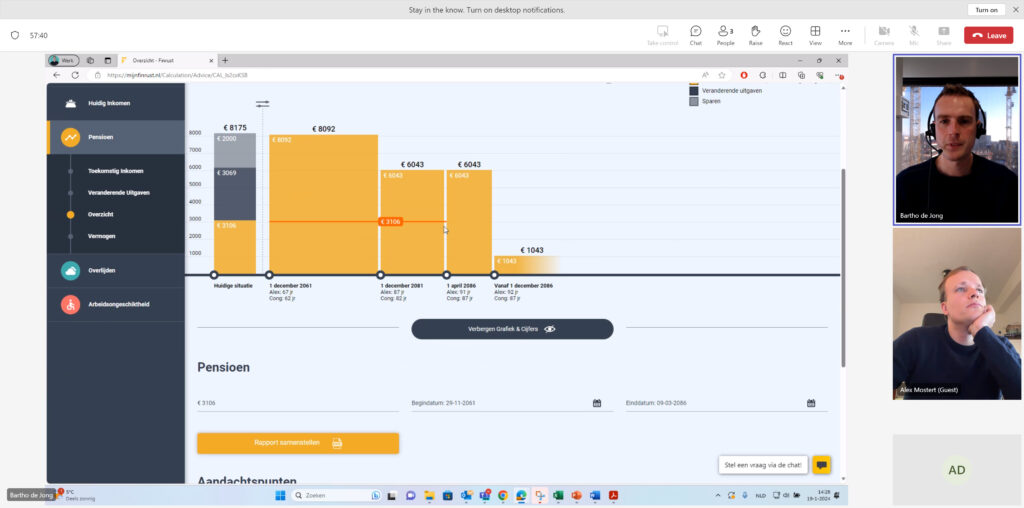Expand the More options menu
This screenshot has width=1024, height=508.
click(845, 34)
